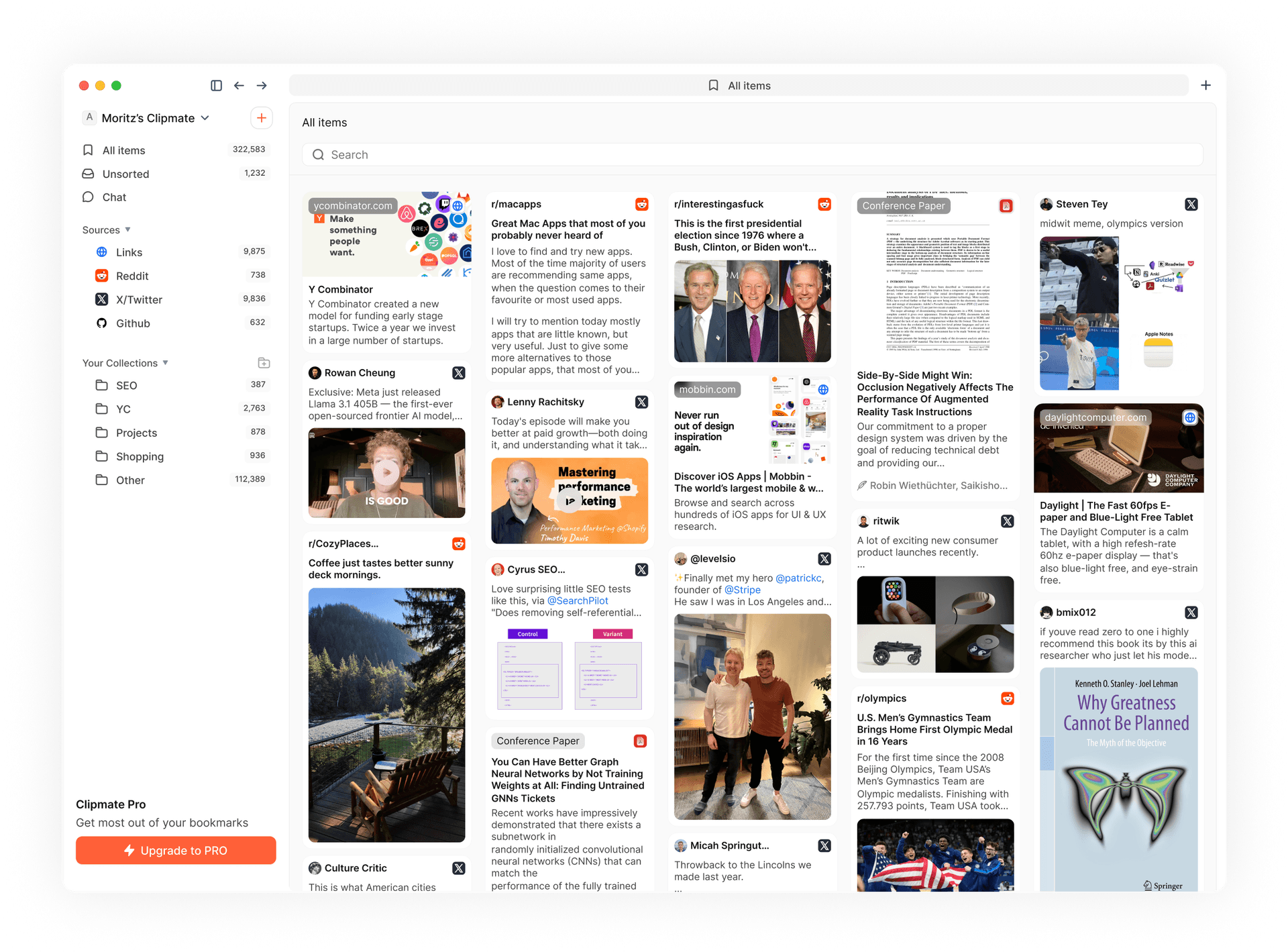This screenshot has width=1288, height=952.
Task: Open the YC collection folder
Action: click(123, 409)
